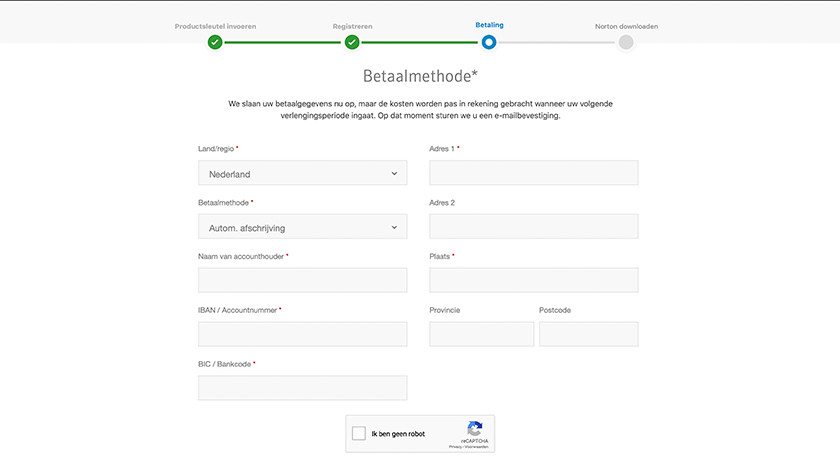Expand the Betaalmethode dropdown

(x=302, y=228)
